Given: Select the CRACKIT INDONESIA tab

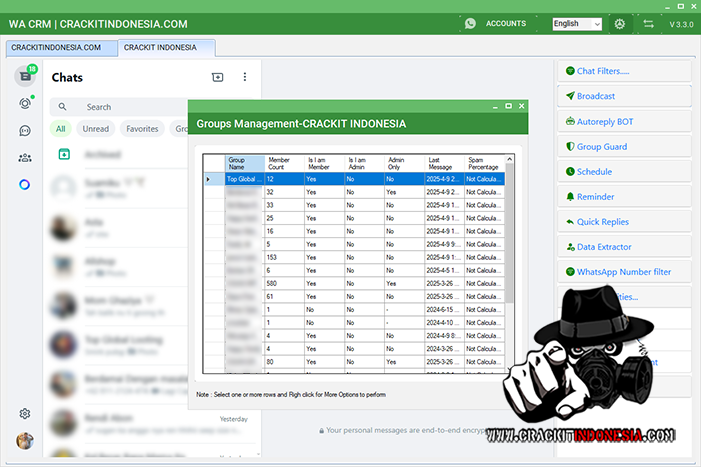Looking at the screenshot, I should pos(165,47).
